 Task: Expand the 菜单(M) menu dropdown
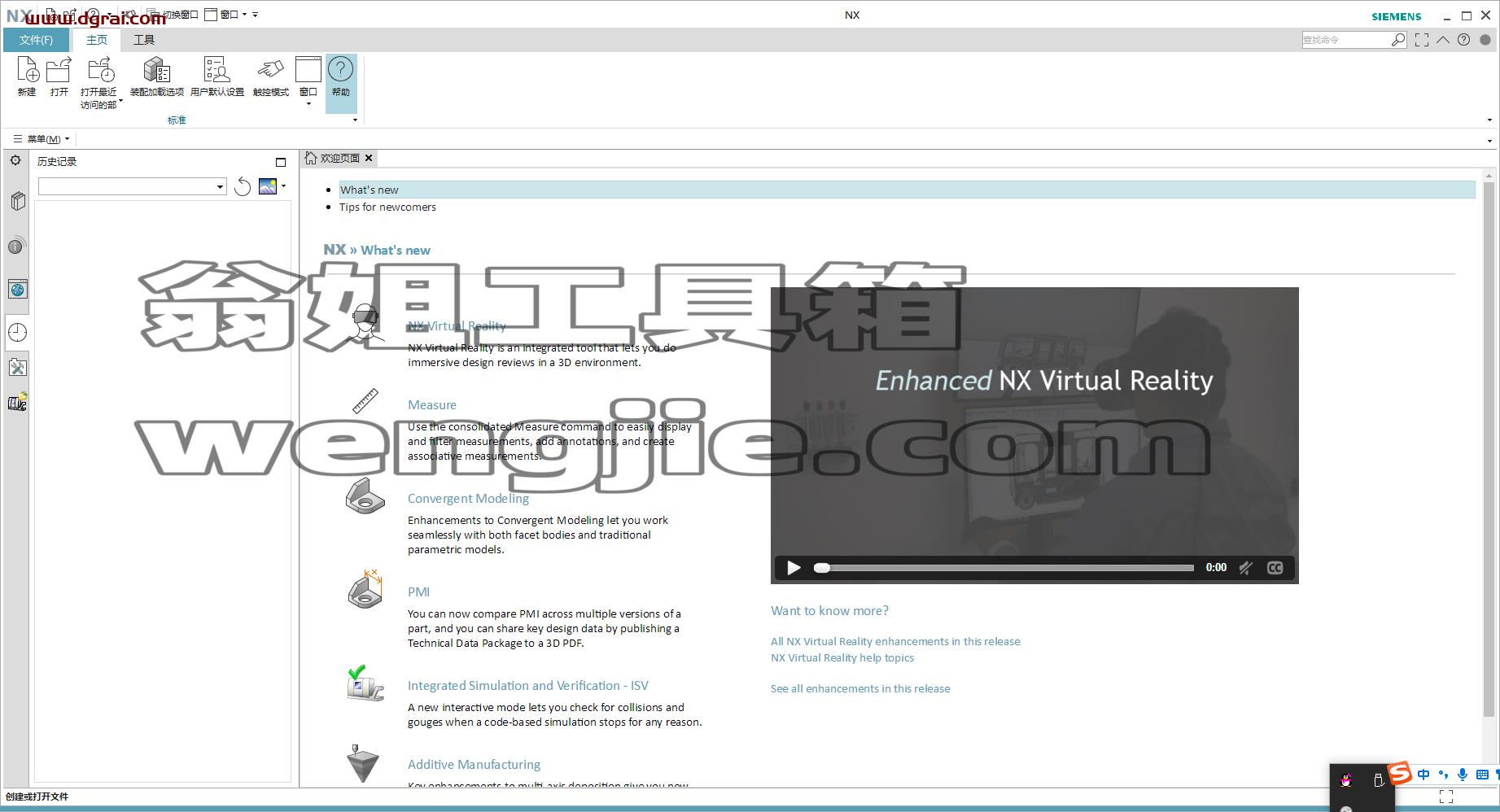(x=42, y=139)
